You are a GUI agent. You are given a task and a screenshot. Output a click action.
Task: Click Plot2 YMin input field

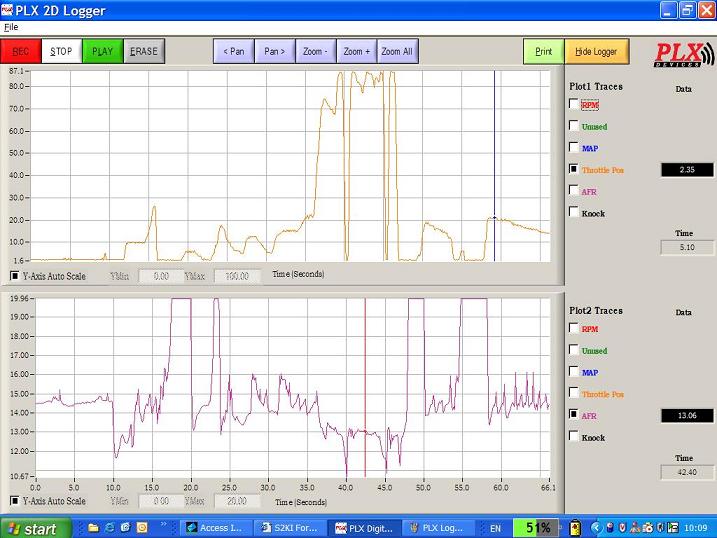tap(161, 501)
